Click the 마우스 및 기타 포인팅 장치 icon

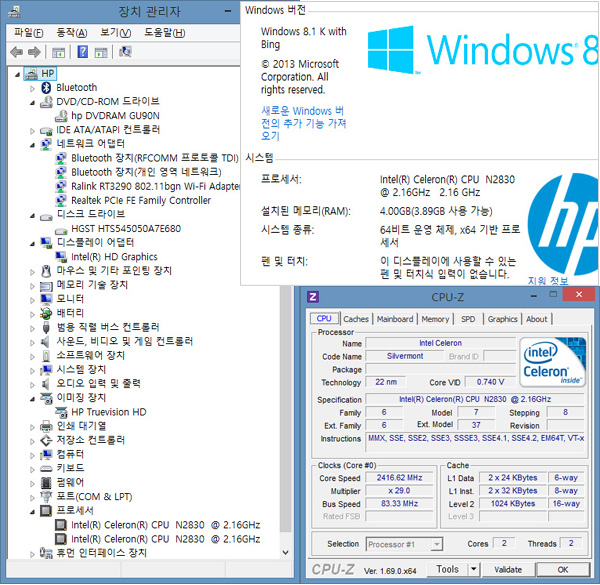click(x=46, y=271)
